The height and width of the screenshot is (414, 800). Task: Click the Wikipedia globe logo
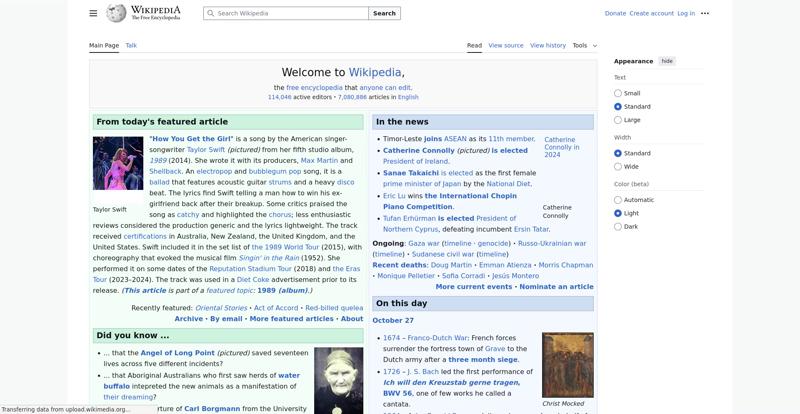[116, 13]
